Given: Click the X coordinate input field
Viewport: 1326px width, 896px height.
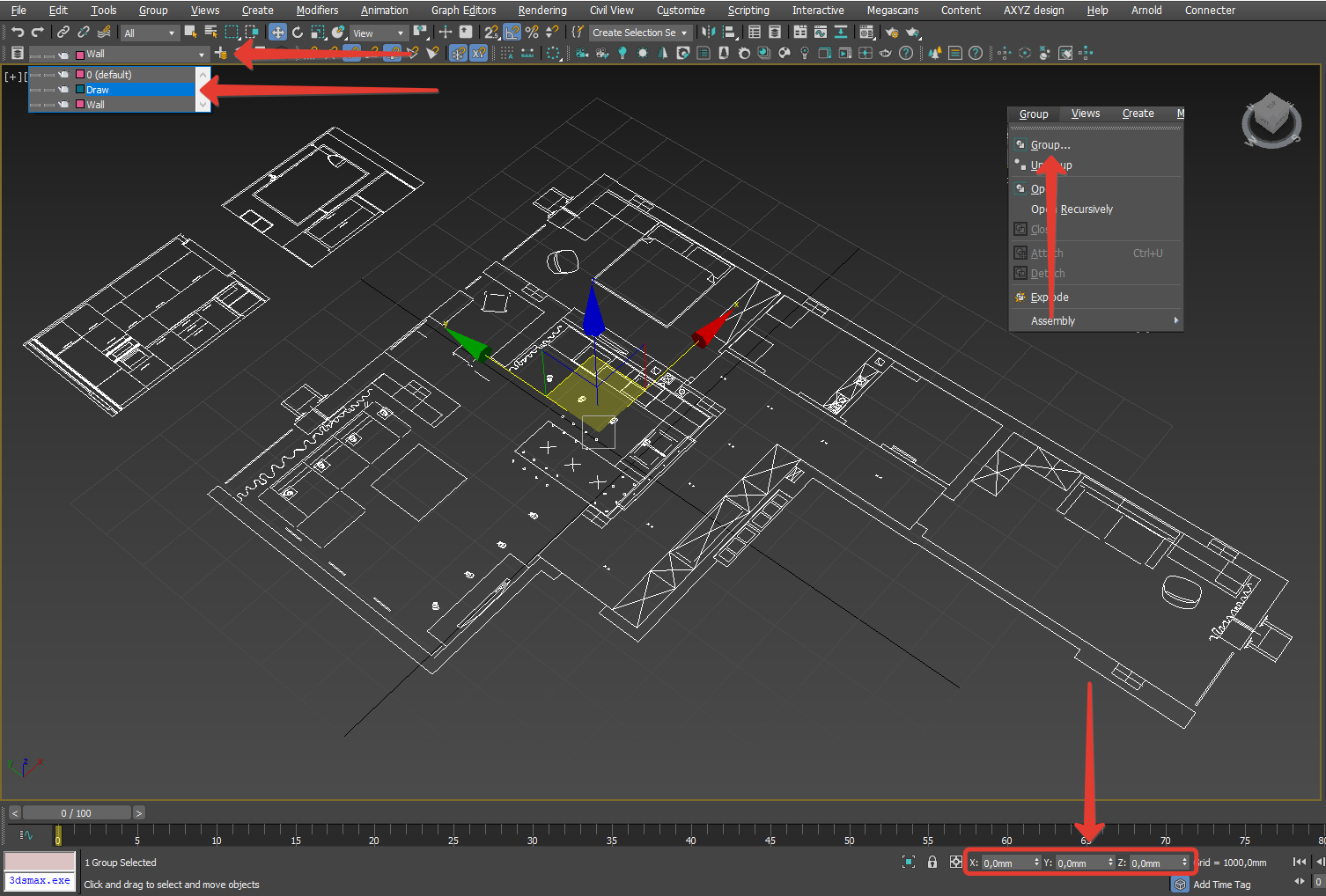Looking at the screenshot, I should [1006, 863].
